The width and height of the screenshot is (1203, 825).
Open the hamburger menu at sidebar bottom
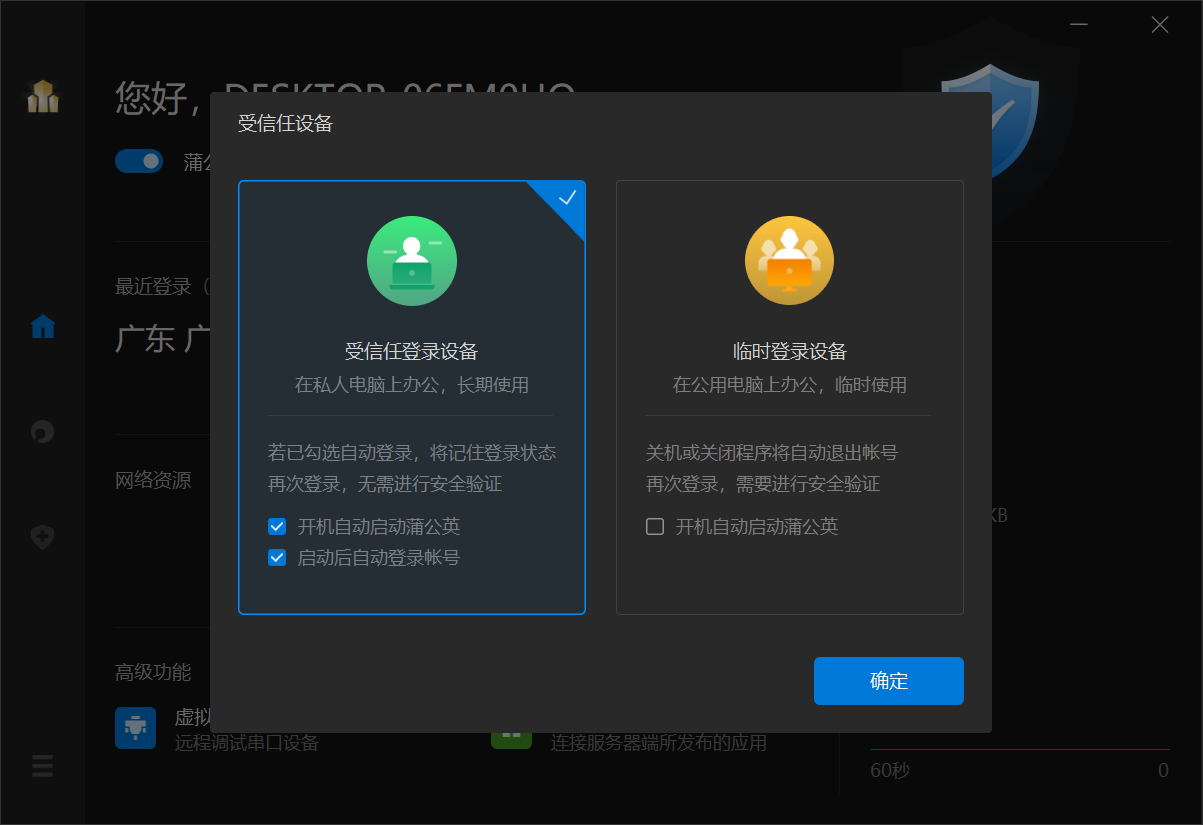click(43, 766)
